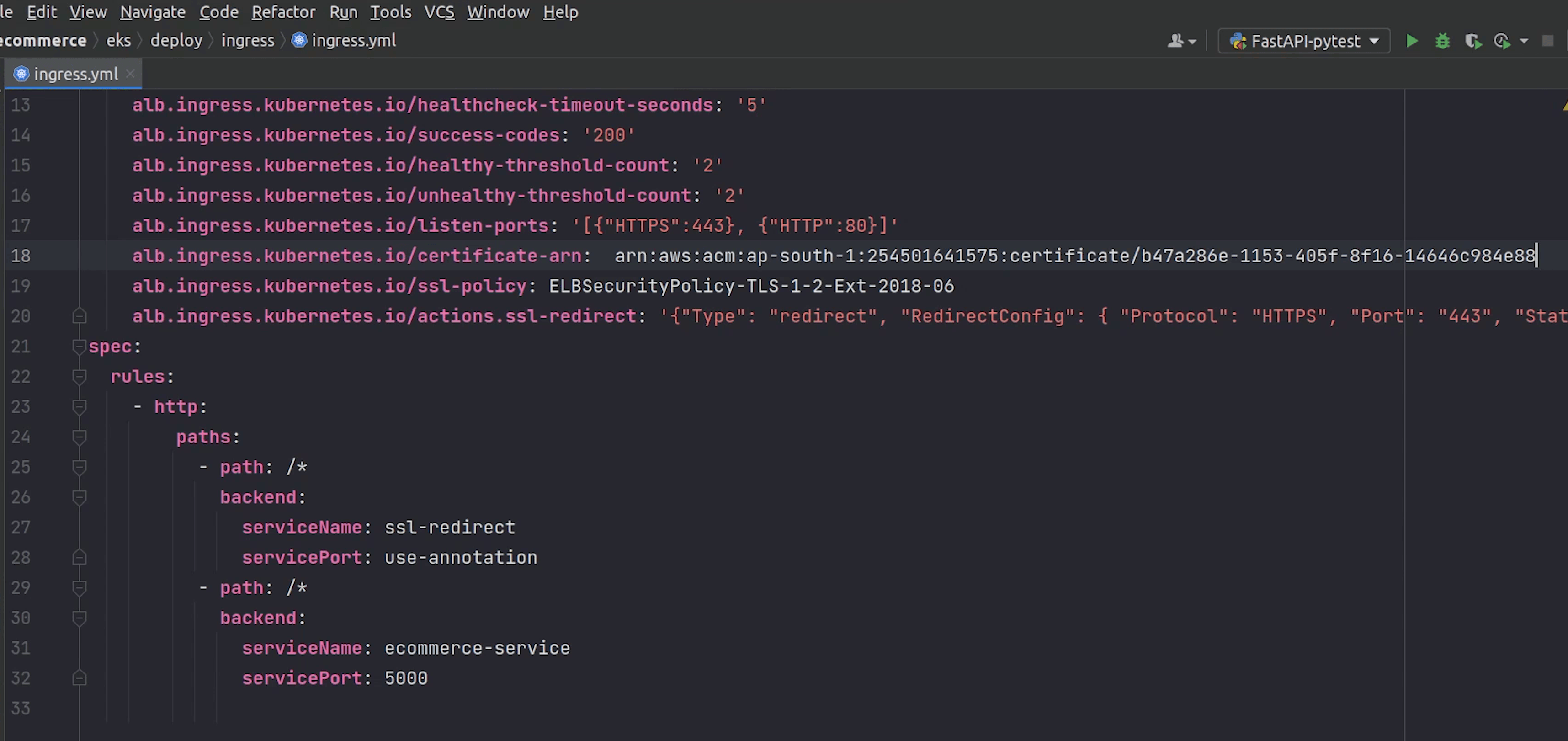Click the Kubernetes icon on the ingress.yml tab
1568x741 pixels.
(21, 74)
